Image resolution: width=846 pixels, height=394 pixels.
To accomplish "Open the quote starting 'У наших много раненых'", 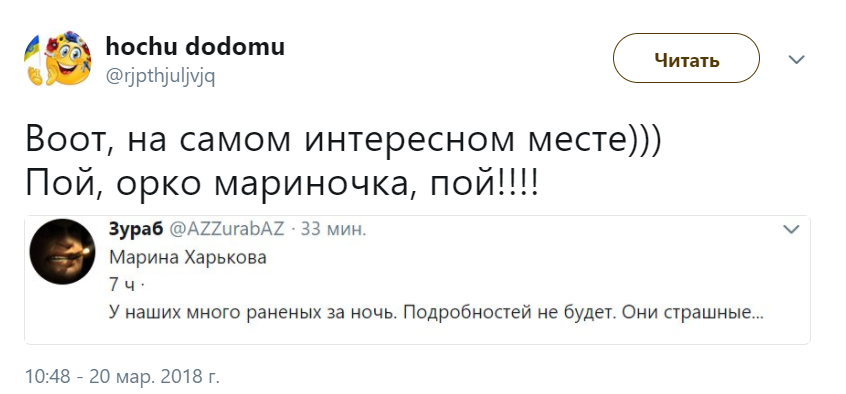I will click(436, 313).
